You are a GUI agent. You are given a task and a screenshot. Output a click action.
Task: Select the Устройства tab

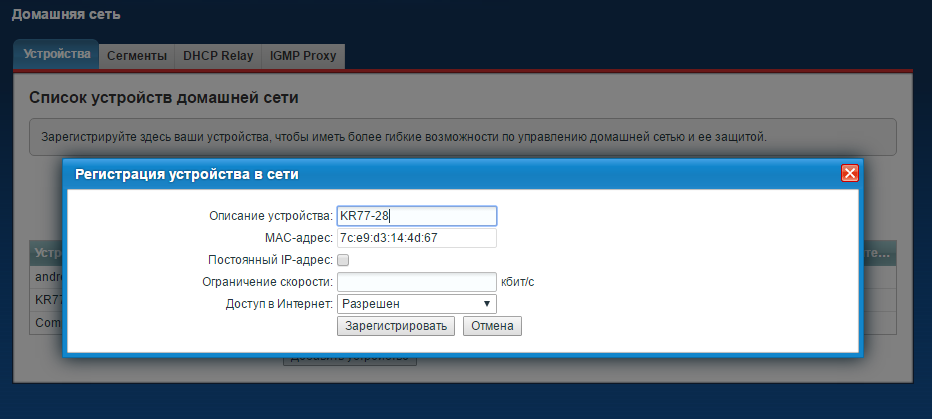click(56, 55)
